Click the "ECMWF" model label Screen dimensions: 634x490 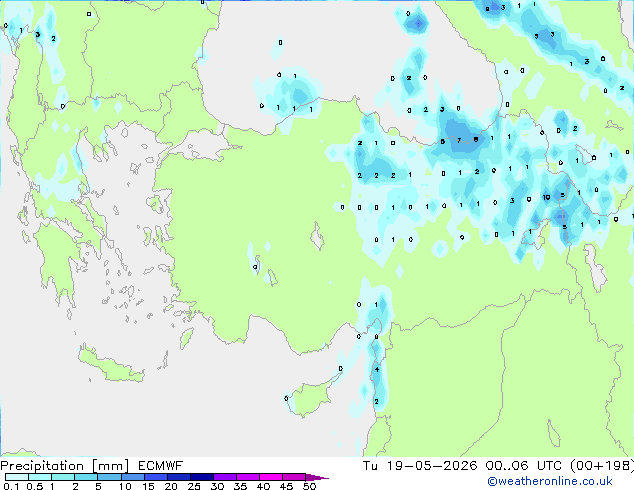coord(161,466)
